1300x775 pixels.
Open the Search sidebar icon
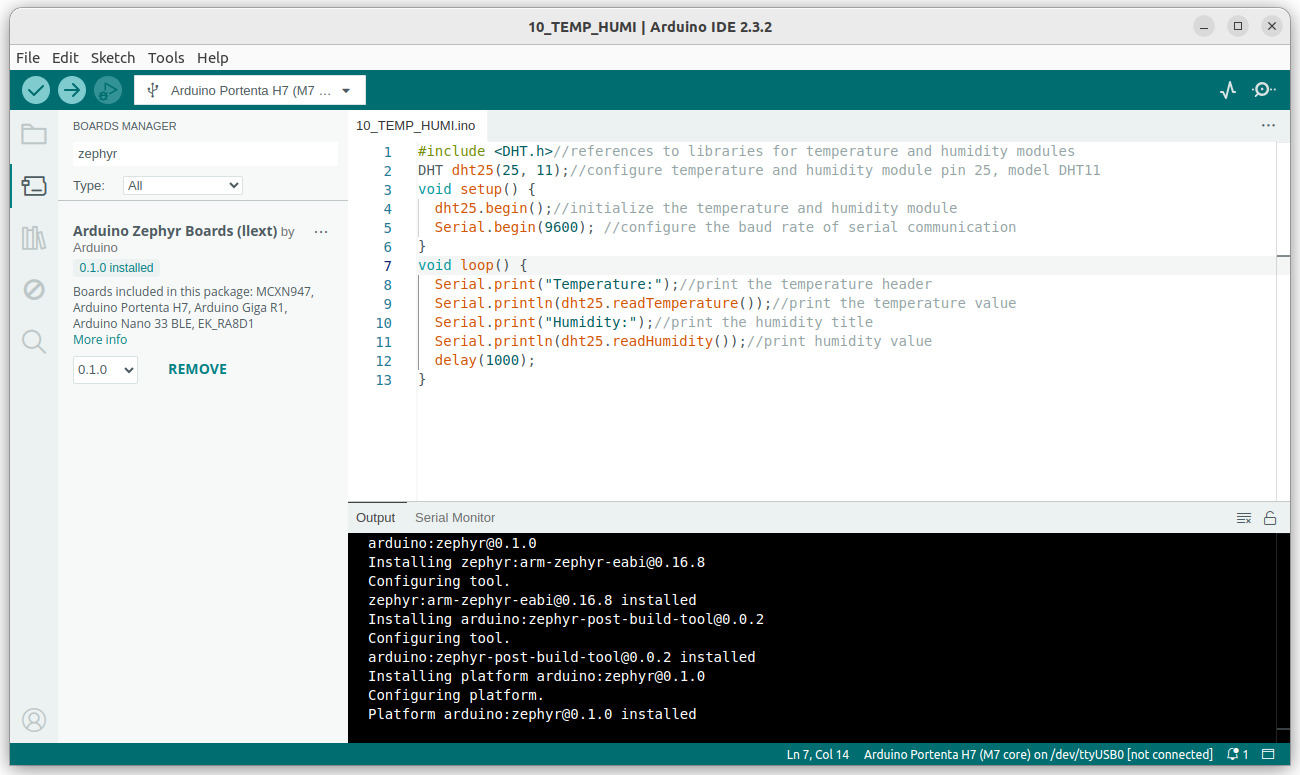click(34, 342)
